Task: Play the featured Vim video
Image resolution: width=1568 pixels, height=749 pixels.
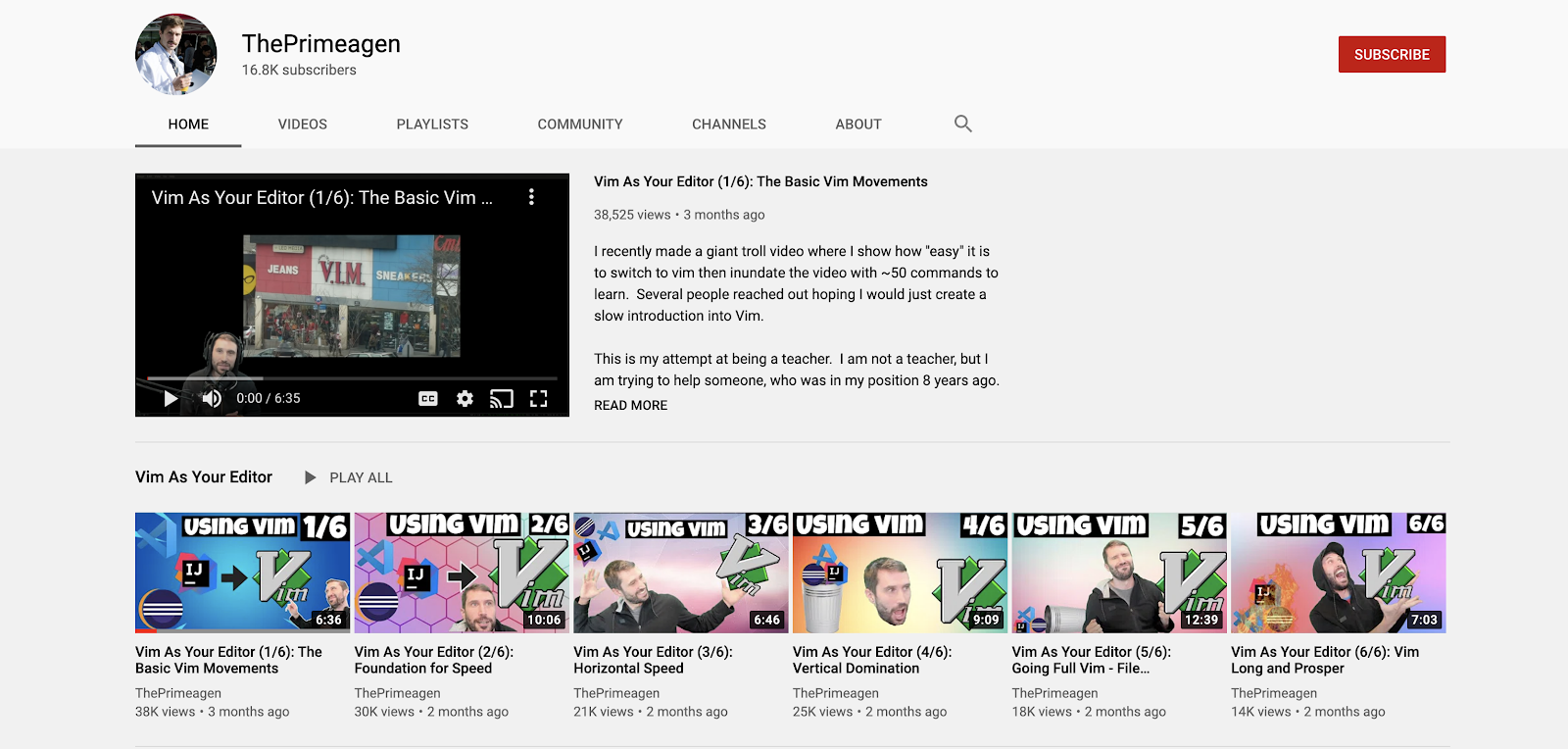Action: [171, 398]
